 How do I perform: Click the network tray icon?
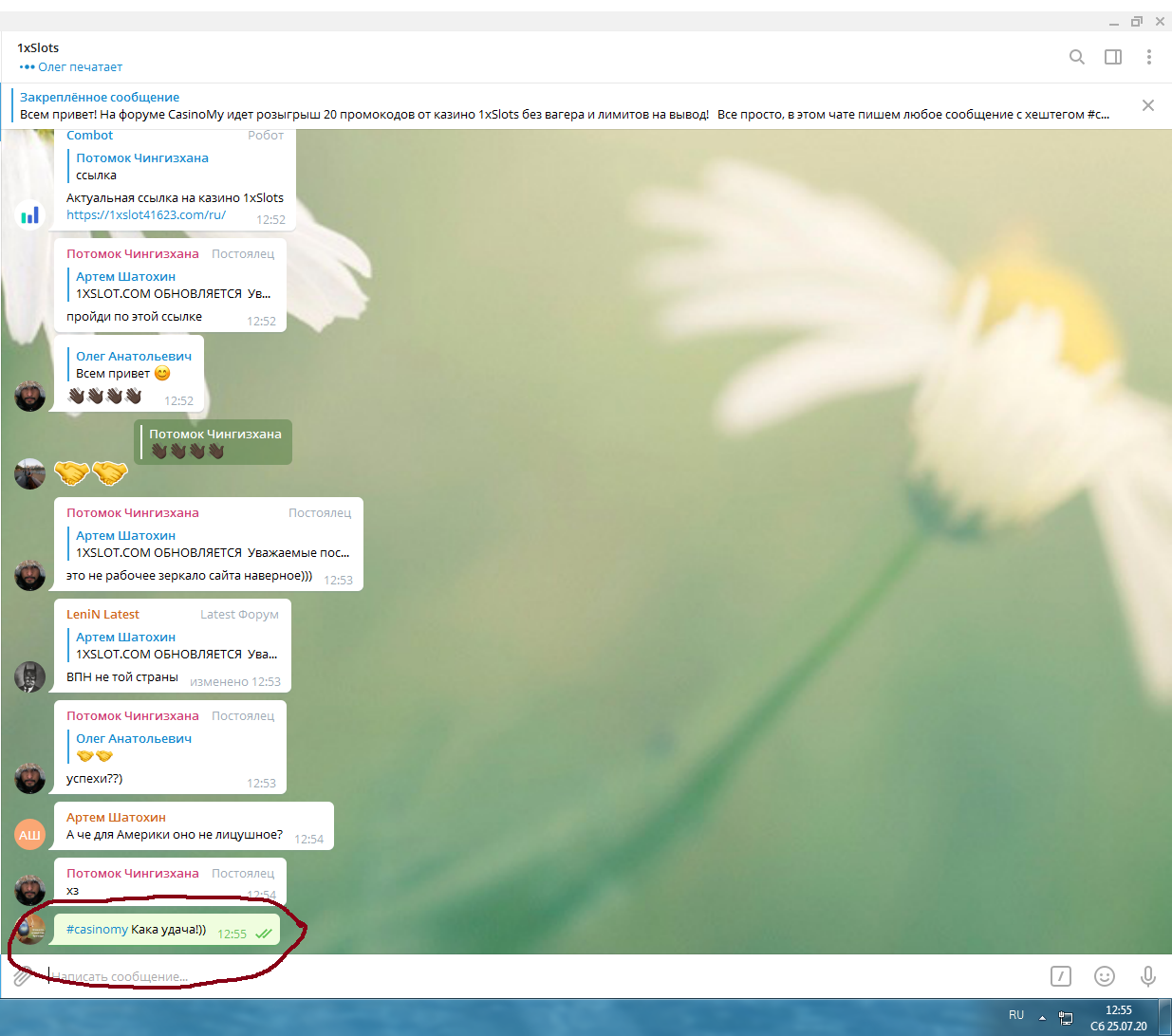coord(1066,1018)
